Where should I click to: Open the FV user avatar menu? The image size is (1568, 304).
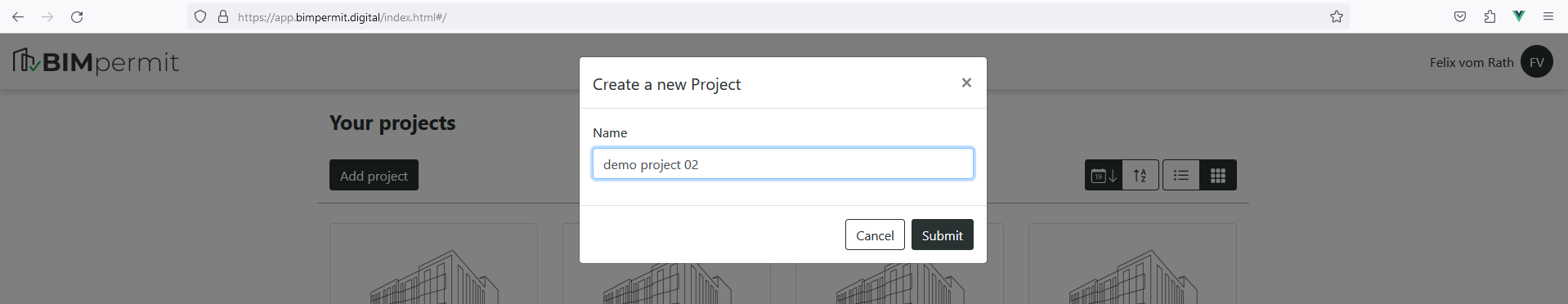click(1537, 62)
